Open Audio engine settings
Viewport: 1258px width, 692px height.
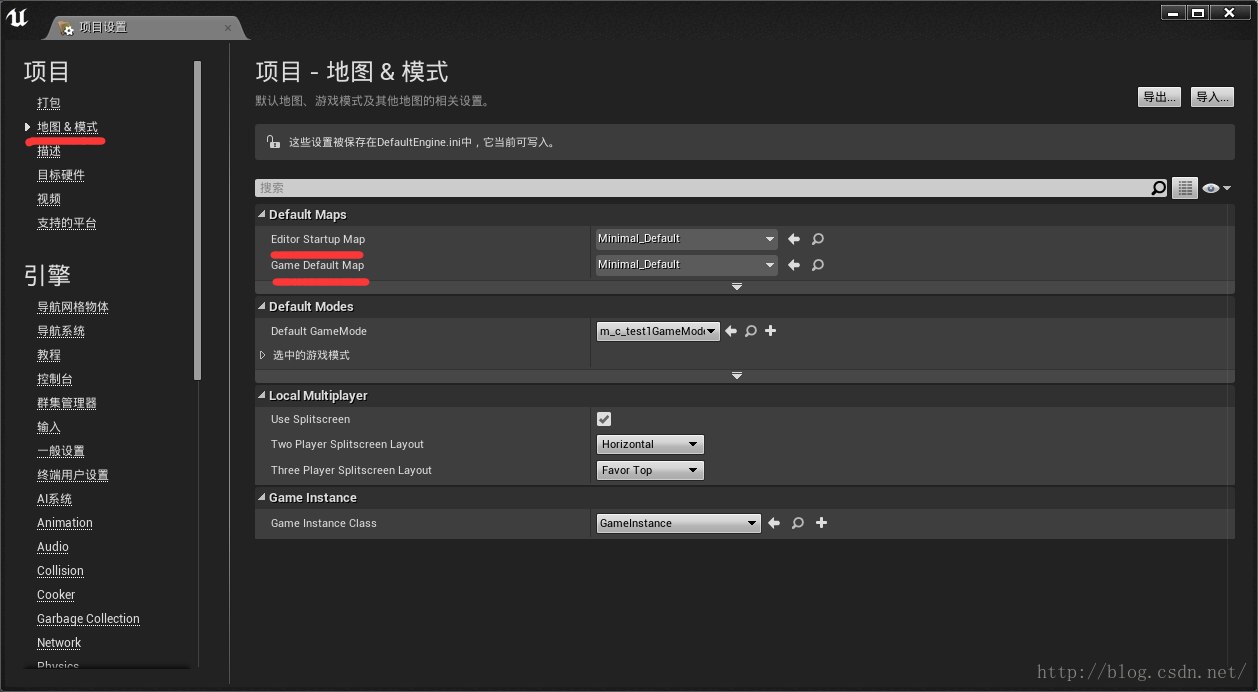[53, 547]
